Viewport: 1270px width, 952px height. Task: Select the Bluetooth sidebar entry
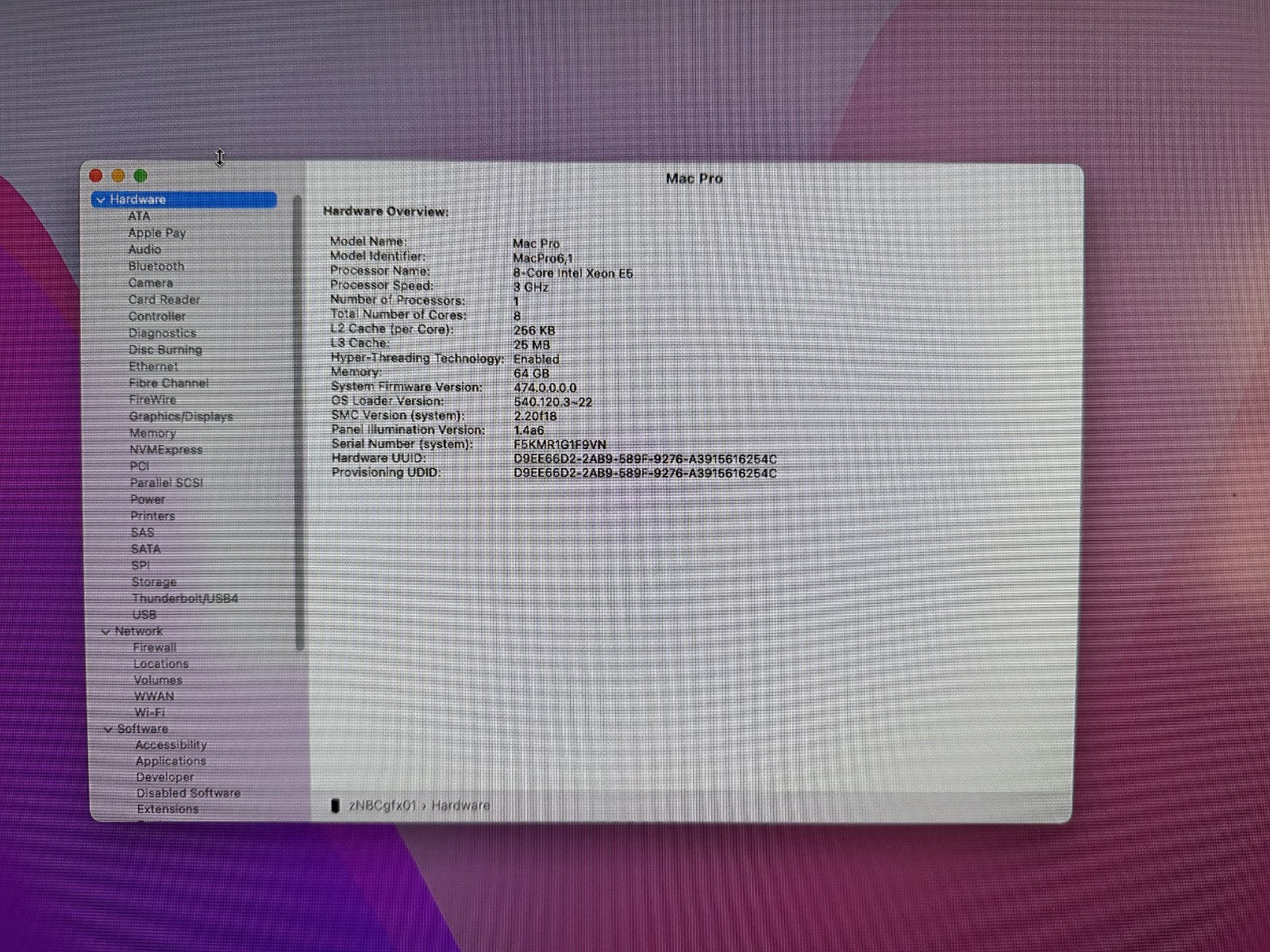tap(156, 267)
